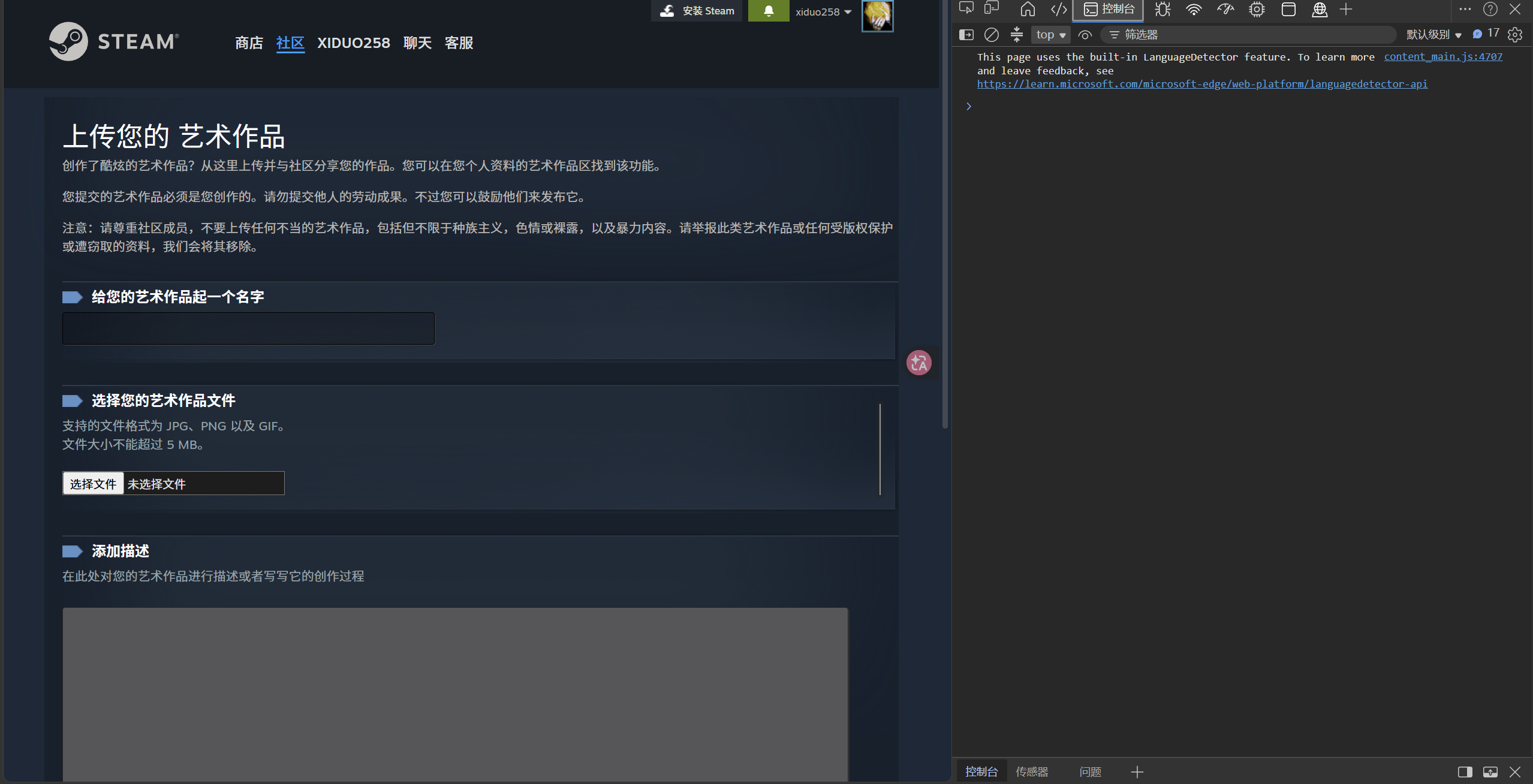This screenshot has width=1533, height=784.
Task: Open the 默认级别 log level dropdown
Action: (1434, 35)
